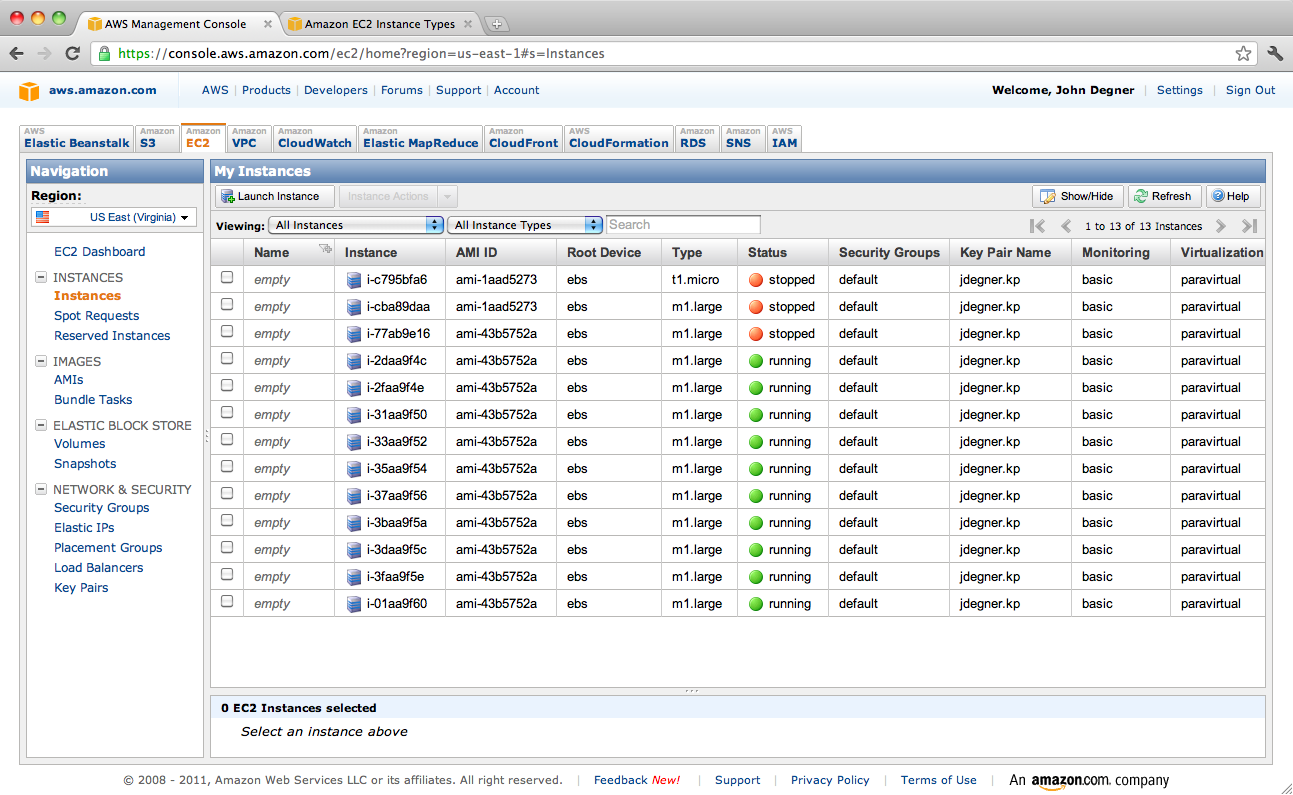This screenshot has height=795, width=1293.
Task: Click the instance Search field
Action: tap(683, 225)
